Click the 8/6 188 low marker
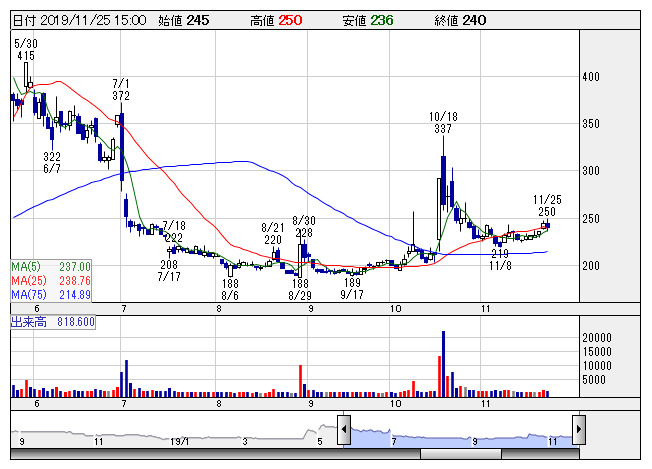Screen dimensions: 652x469 [x=231, y=289]
